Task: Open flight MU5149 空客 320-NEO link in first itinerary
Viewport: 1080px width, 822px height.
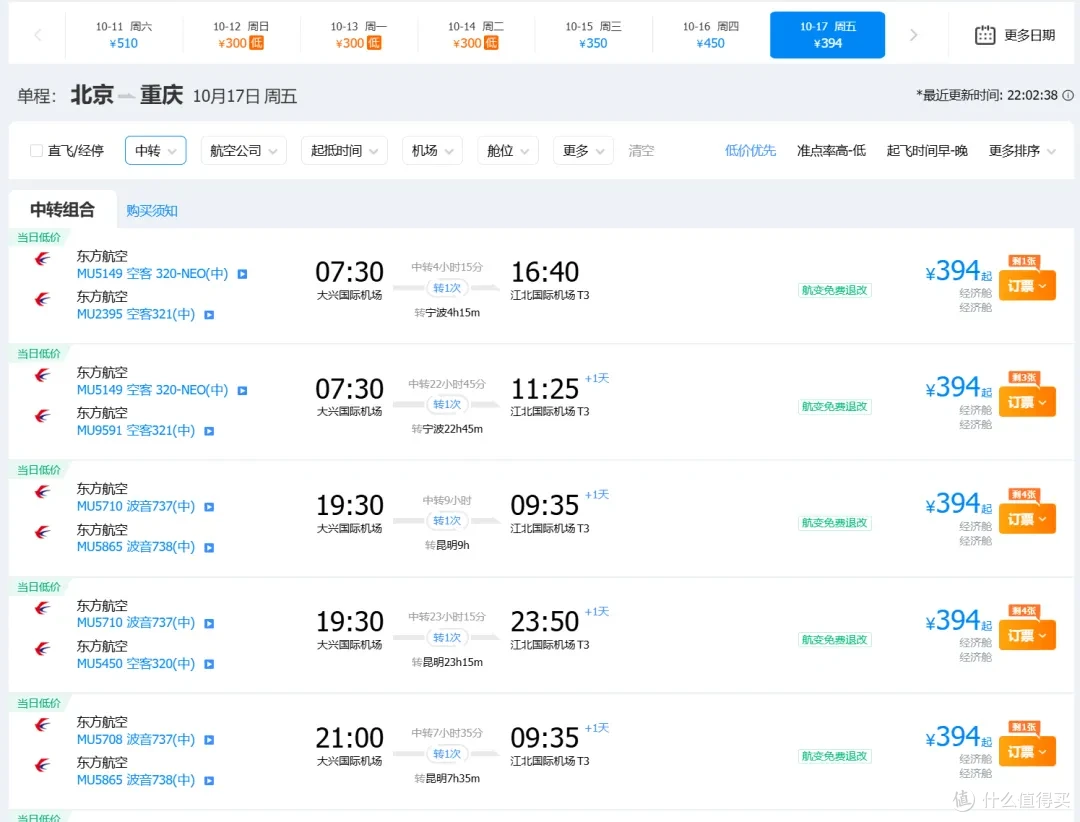Action: pyautogui.click(x=152, y=274)
